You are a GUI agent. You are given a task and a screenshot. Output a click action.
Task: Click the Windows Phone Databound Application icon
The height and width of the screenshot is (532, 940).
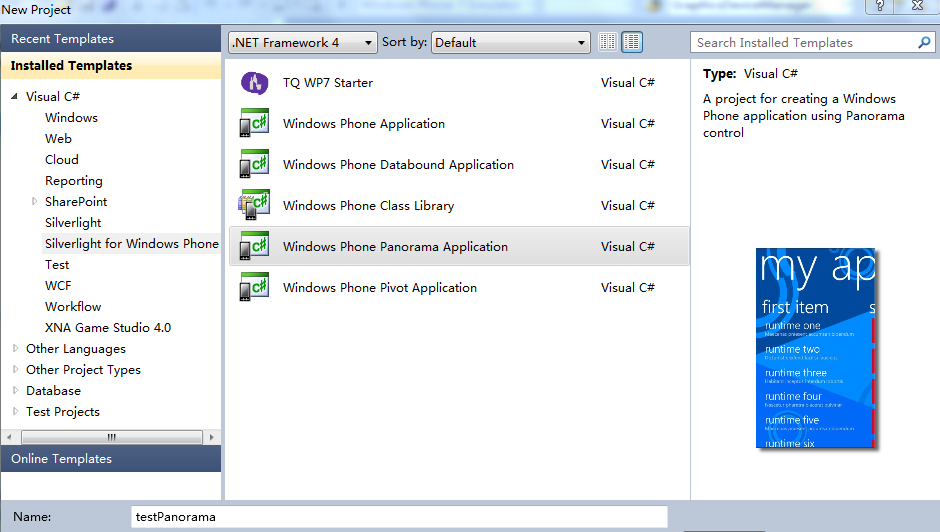254,164
